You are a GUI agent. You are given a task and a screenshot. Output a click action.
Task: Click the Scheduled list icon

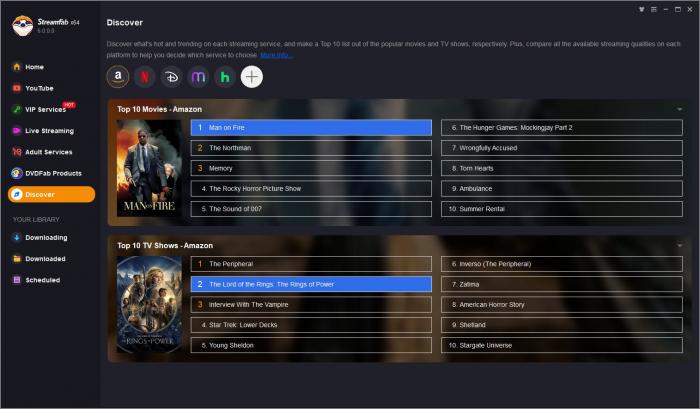pyautogui.click(x=17, y=280)
